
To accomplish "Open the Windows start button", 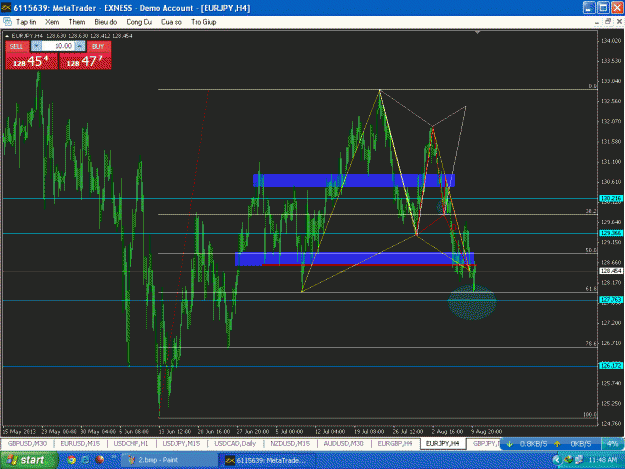I will click(x=29, y=460).
